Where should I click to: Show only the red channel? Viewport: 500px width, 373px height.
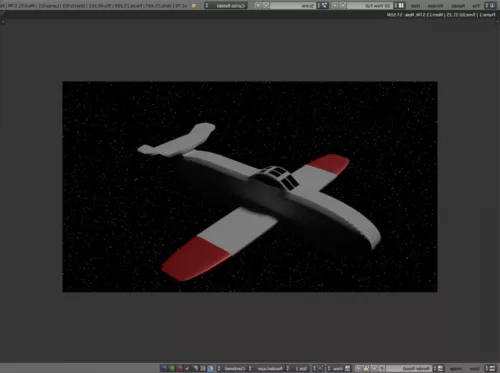tap(179, 368)
